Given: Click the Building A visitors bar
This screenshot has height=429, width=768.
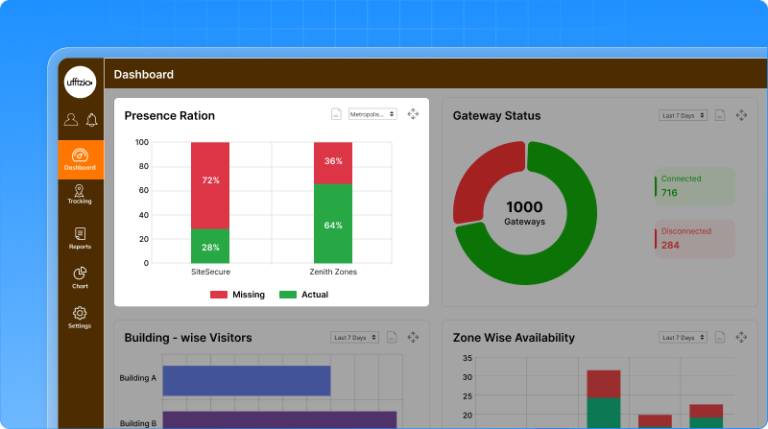Looking at the screenshot, I should (246, 380).
